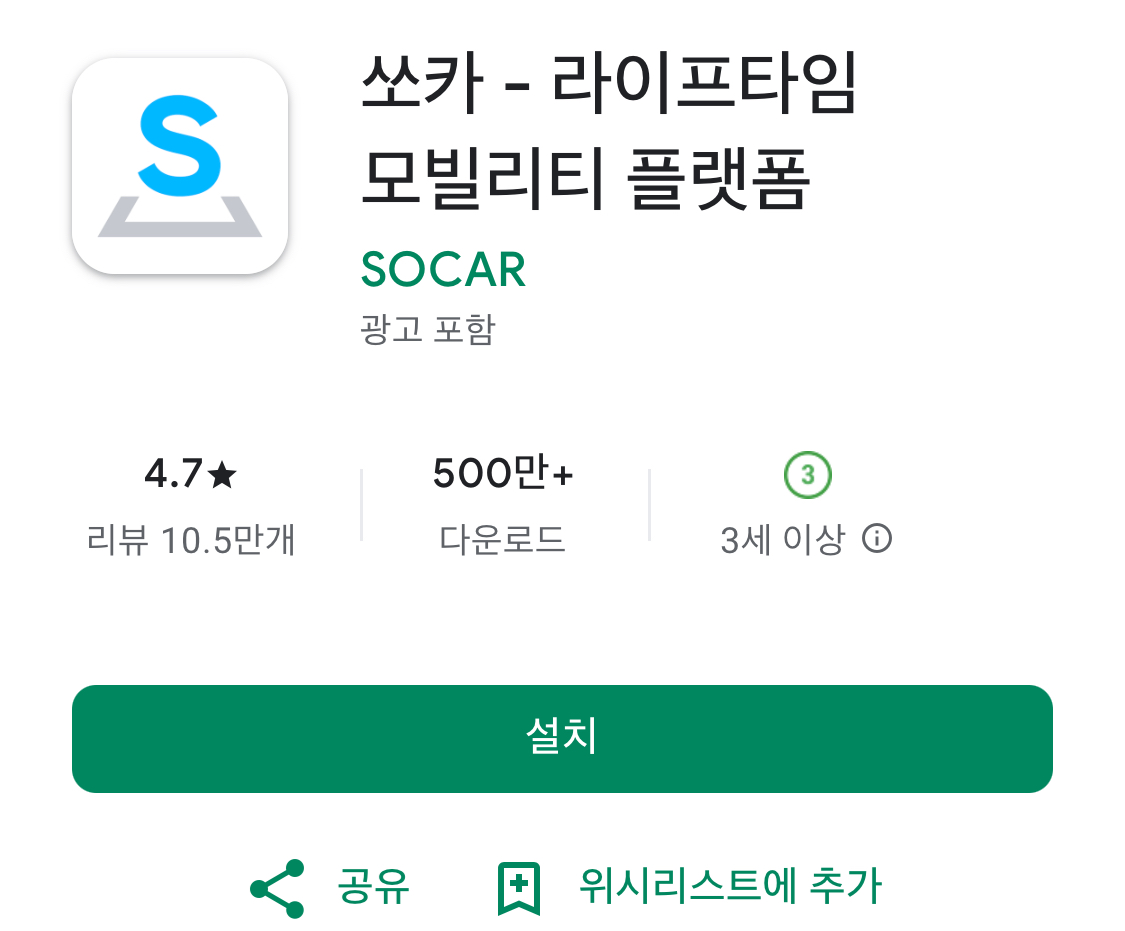Click the 광고 포함 ads label

[428, 329]
